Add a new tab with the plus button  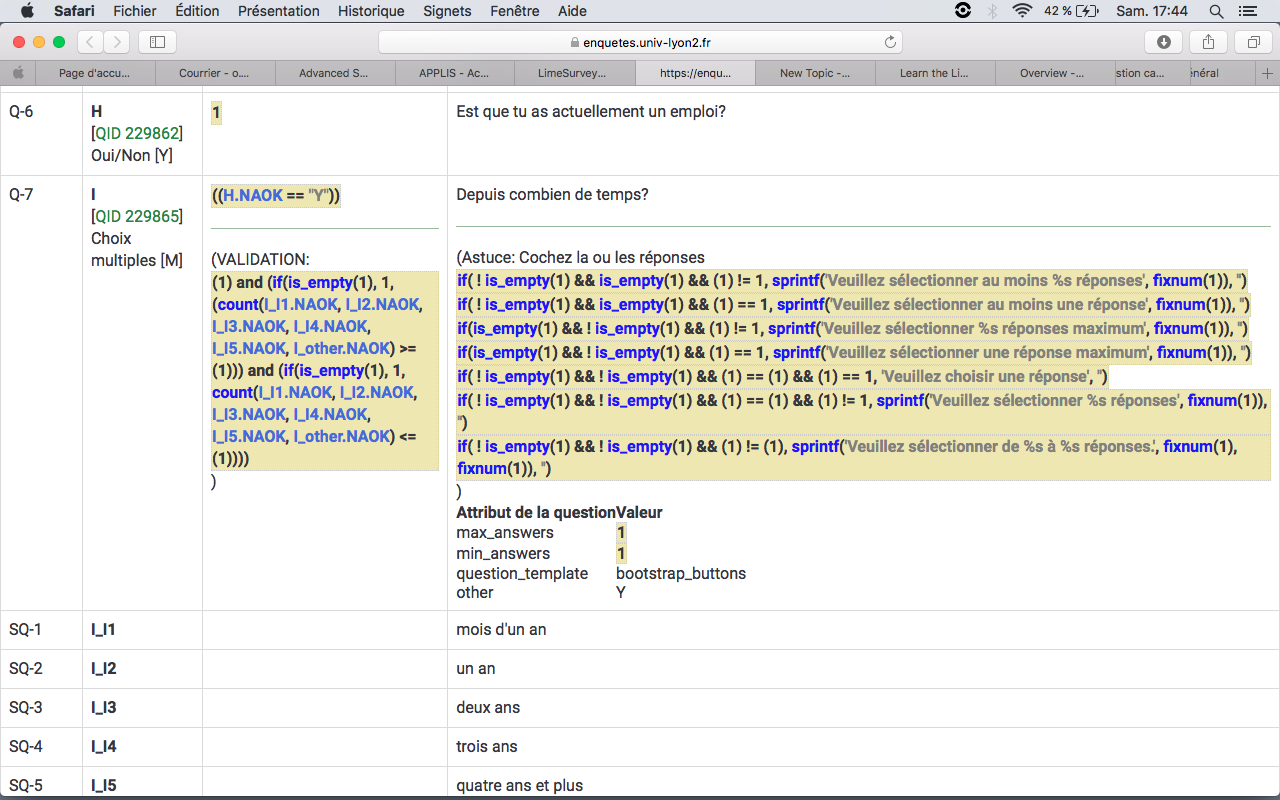point(1267,73)
